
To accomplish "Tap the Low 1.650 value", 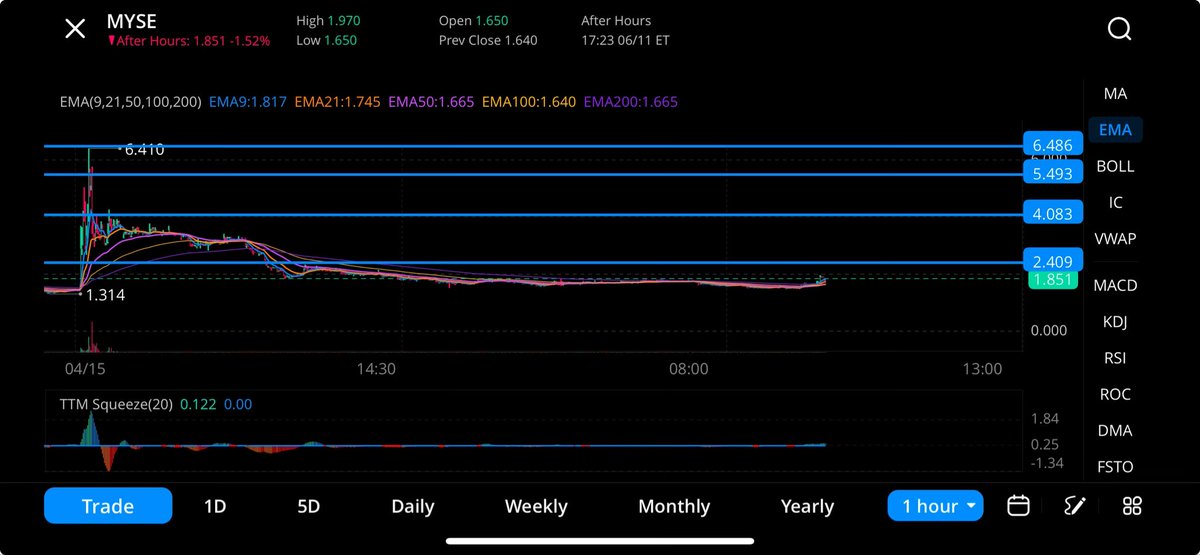I will click(x=326, y=40).
